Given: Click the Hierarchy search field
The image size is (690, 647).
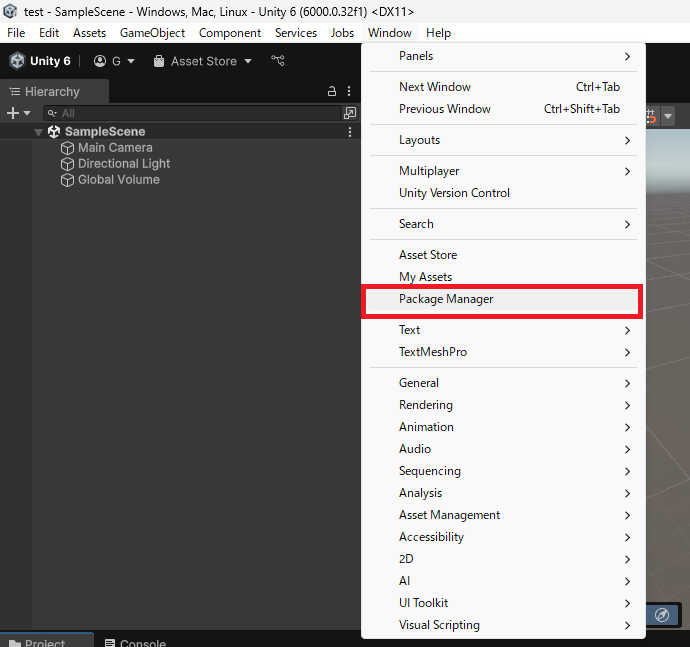Looking at the screenshot, I should (192, 113).
